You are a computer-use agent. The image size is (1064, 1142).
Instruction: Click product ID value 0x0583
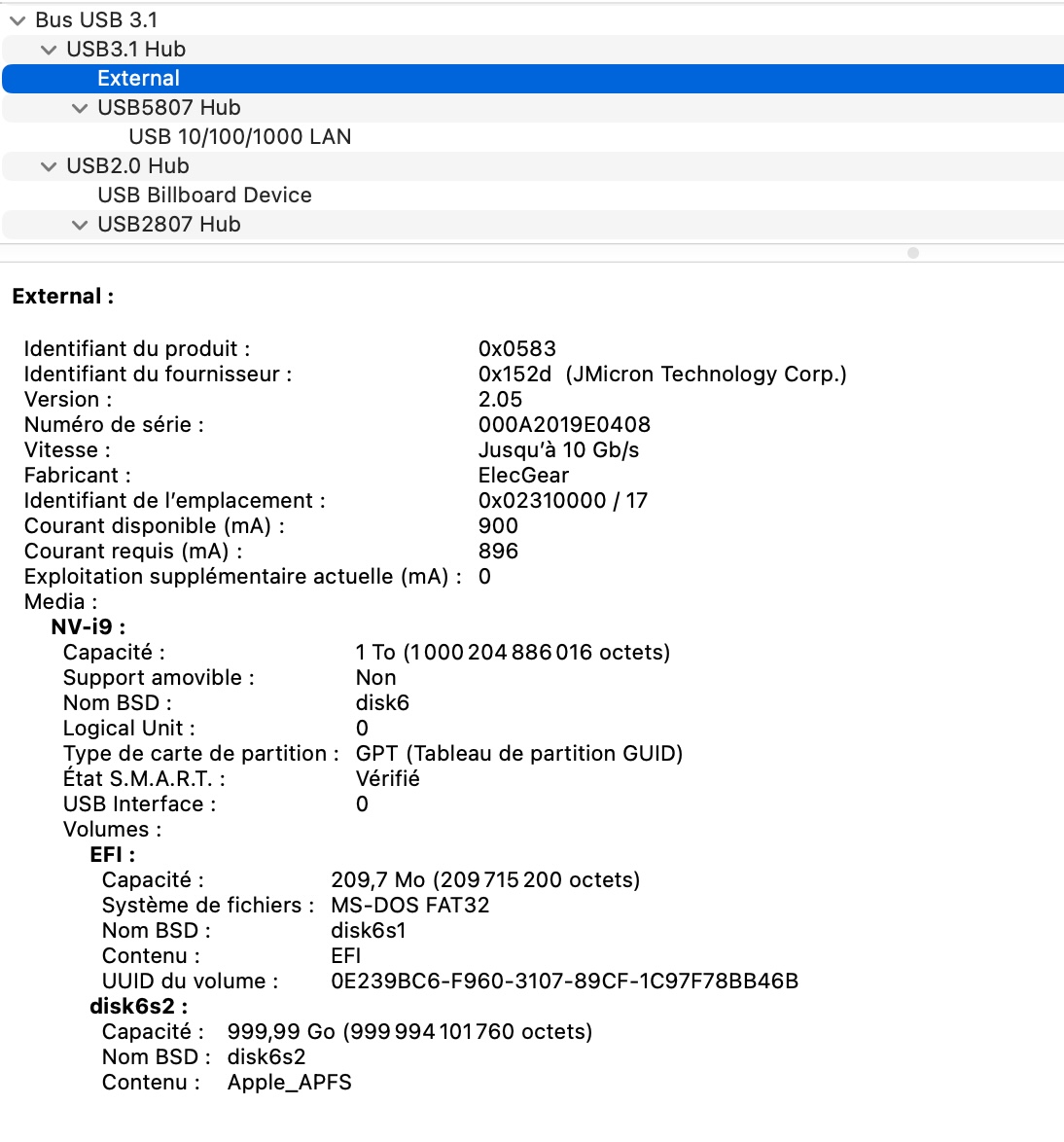tap(517, 349)
